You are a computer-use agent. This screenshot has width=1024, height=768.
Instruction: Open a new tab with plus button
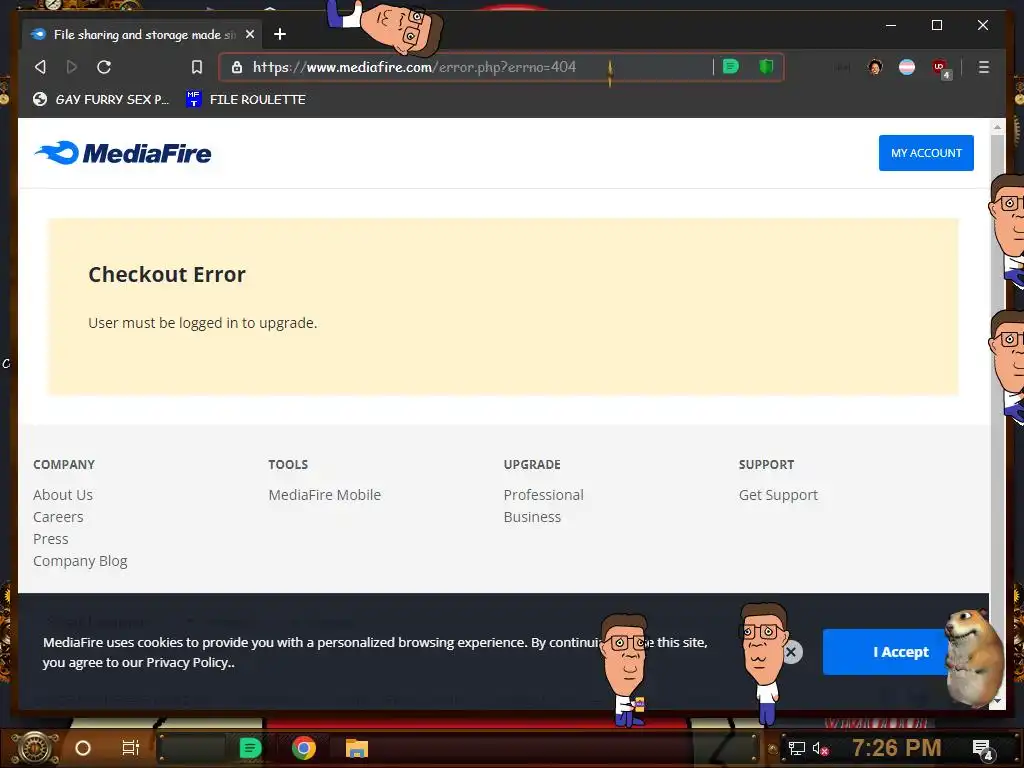280,34
